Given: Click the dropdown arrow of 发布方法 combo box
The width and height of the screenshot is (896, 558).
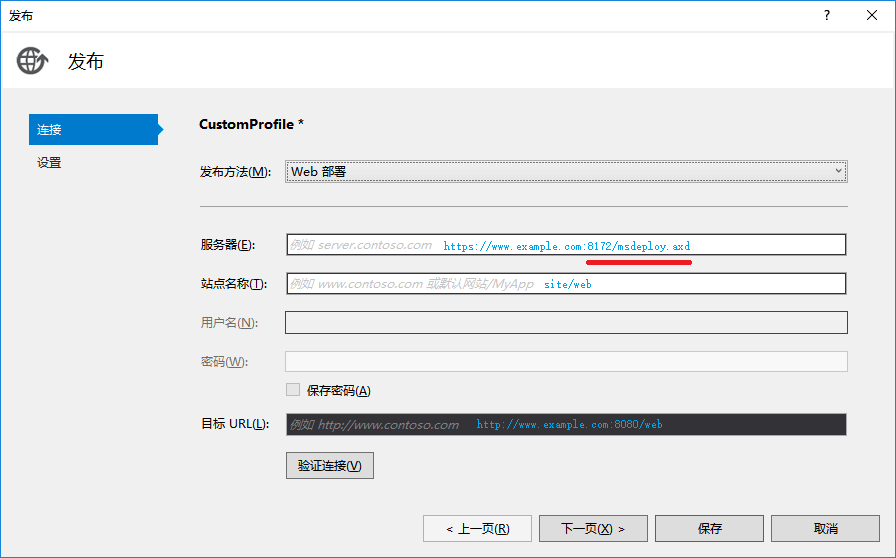Looking at the screenshot, I should pyautogui.click(x=838, y=171).
